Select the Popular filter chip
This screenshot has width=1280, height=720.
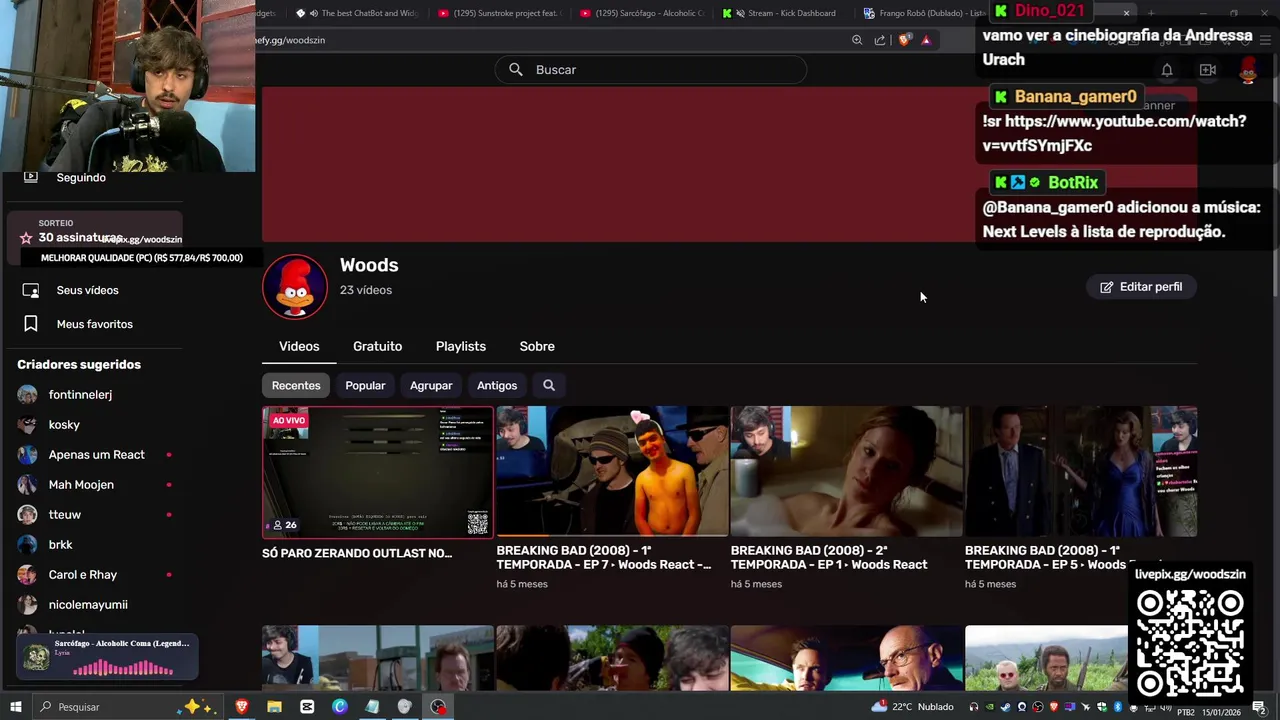pyautogui.click(x=365, y=385)
